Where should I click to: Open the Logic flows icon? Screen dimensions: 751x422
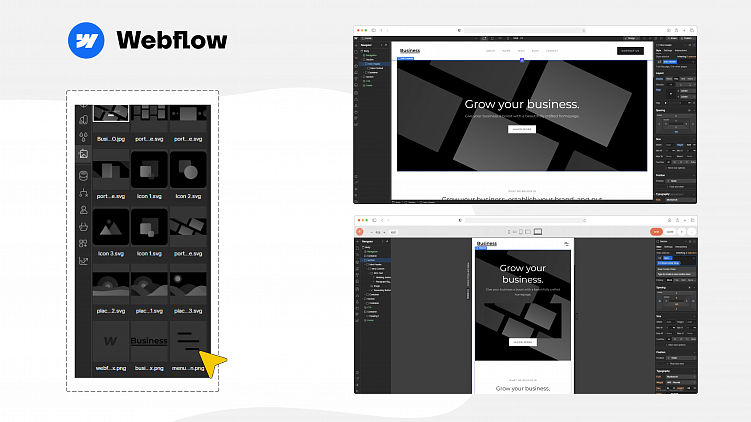pyautogui.click(x=83, y=193)
